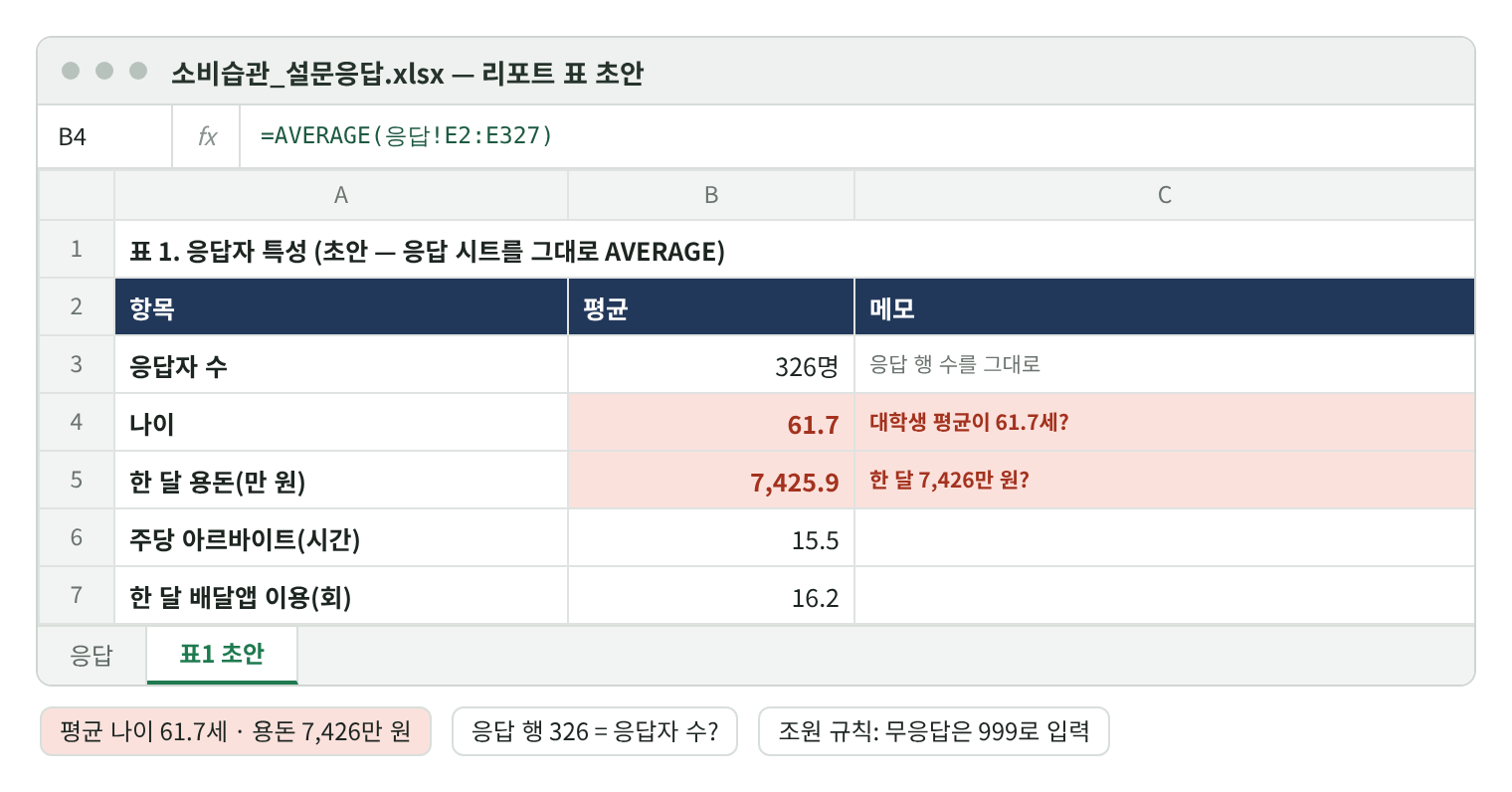Click the first window control dot

coord(71,71)
